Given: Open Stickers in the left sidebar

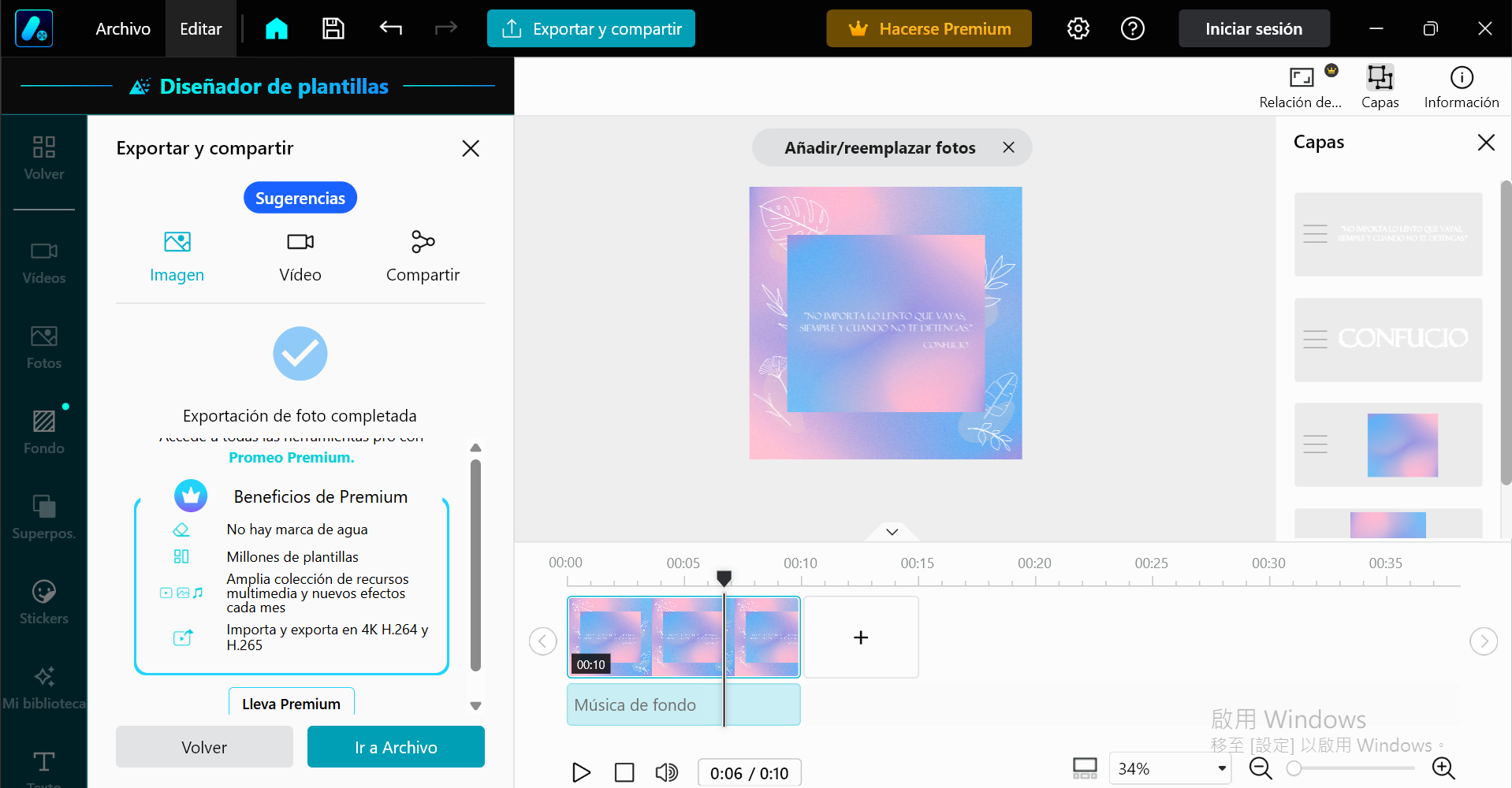Looking at the screenshot, I should pos(44,601).
